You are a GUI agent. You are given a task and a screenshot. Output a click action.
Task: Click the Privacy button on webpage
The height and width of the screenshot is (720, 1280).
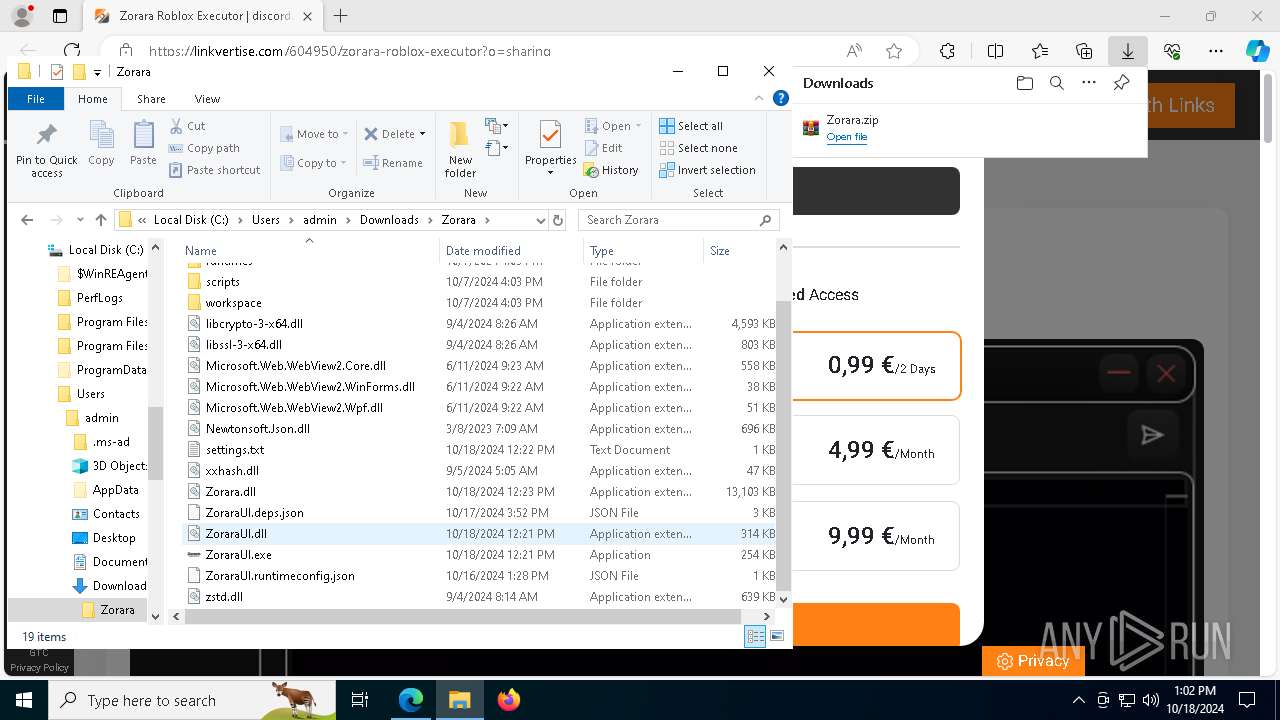tap(1033, 661)
